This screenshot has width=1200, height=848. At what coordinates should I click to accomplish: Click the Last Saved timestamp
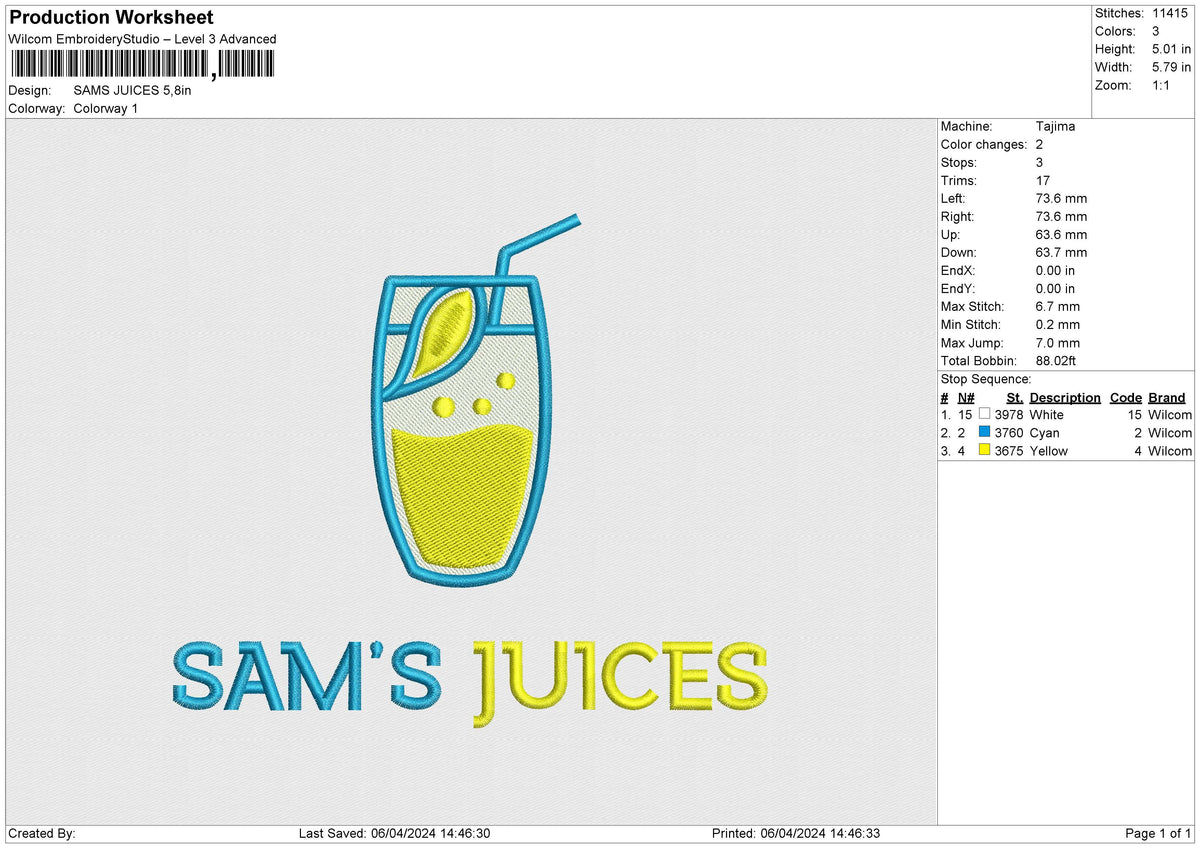[x=394, y=834]
